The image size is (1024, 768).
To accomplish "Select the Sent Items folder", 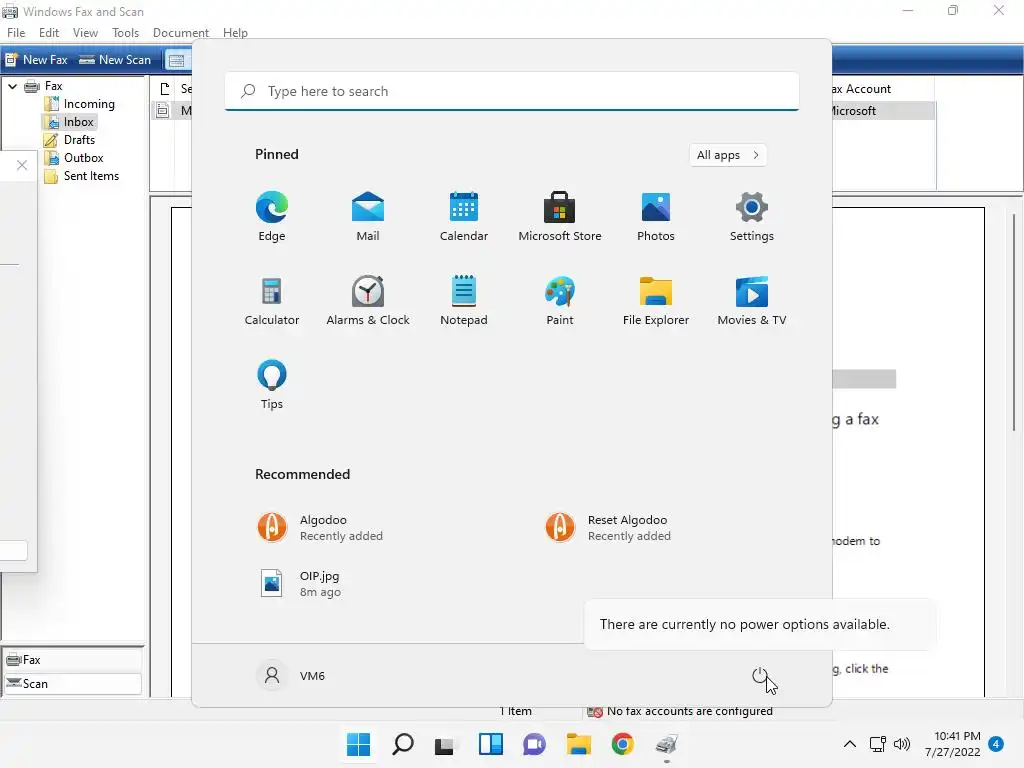I will coord(82,176).
